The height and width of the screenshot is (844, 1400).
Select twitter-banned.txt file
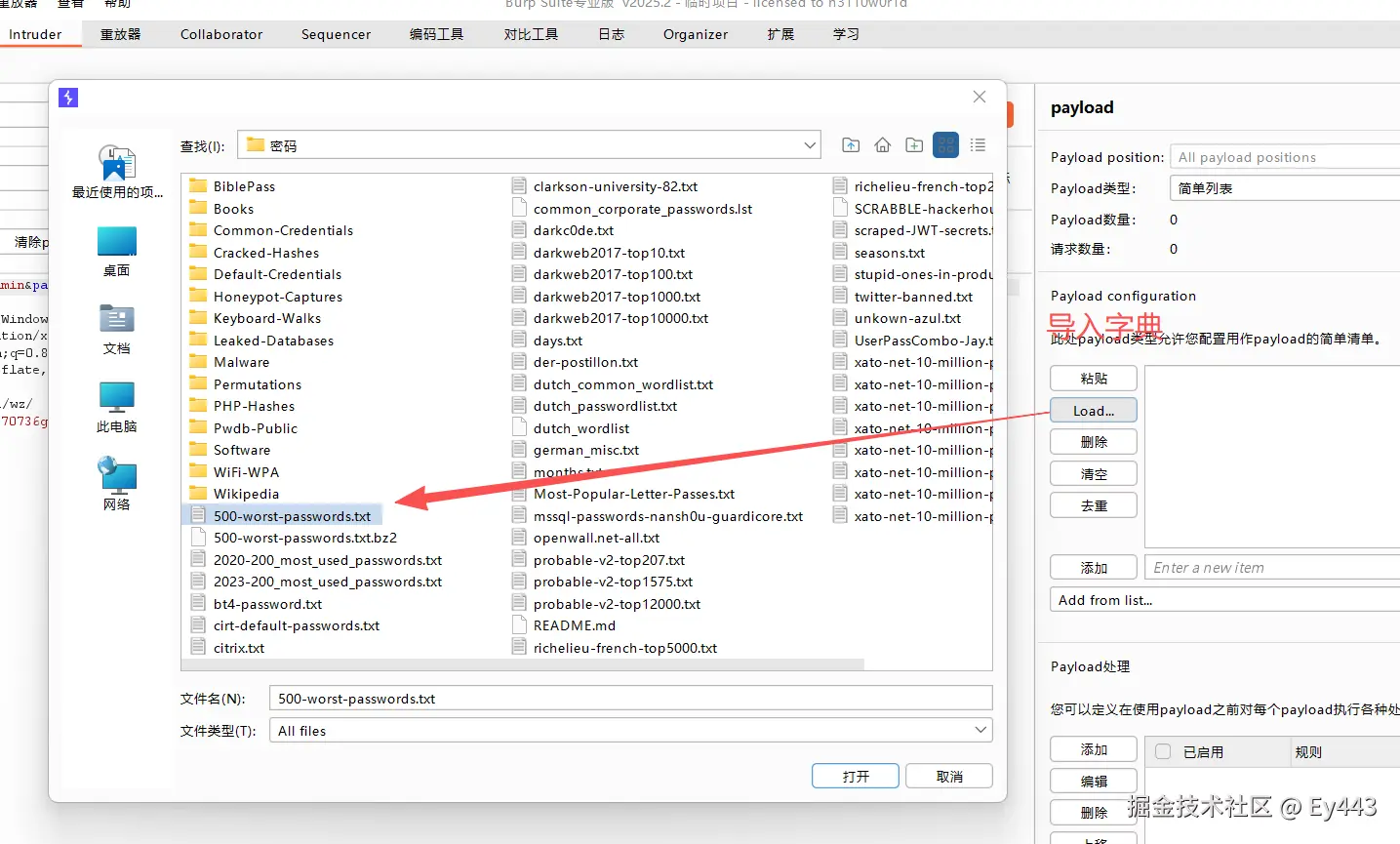click(903, 297)
